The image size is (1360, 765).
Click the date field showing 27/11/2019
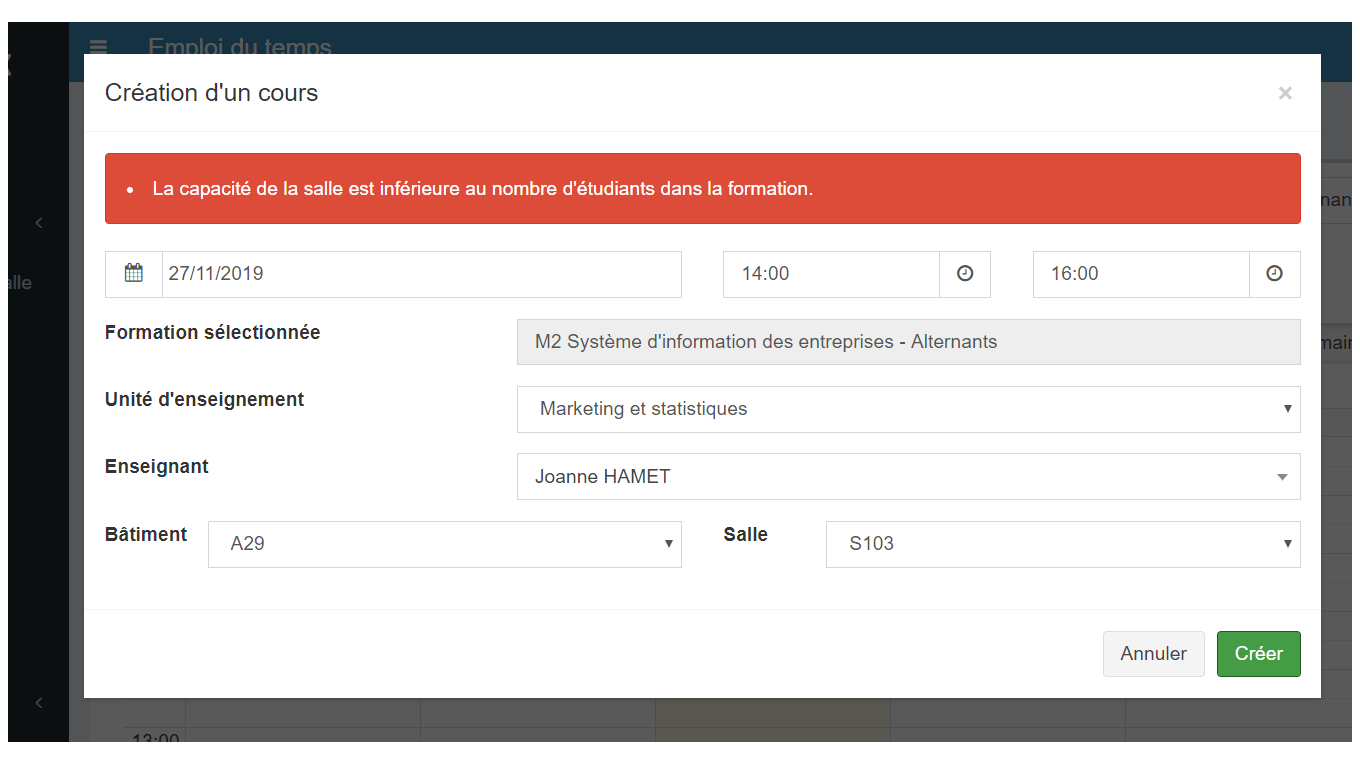point(420,274)
